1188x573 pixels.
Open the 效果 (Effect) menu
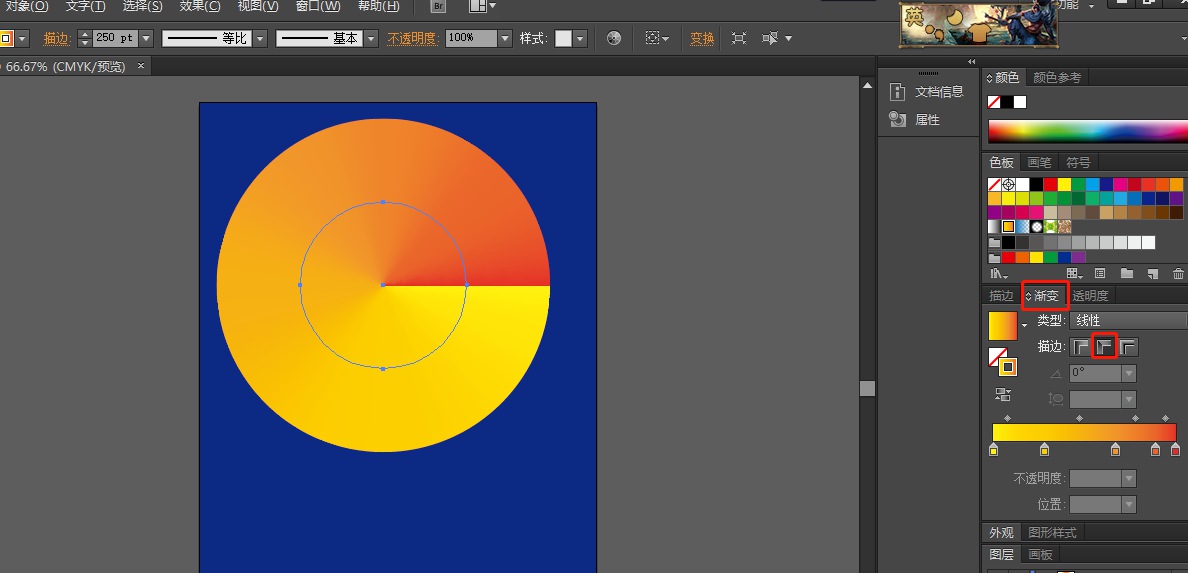point(200,6)
